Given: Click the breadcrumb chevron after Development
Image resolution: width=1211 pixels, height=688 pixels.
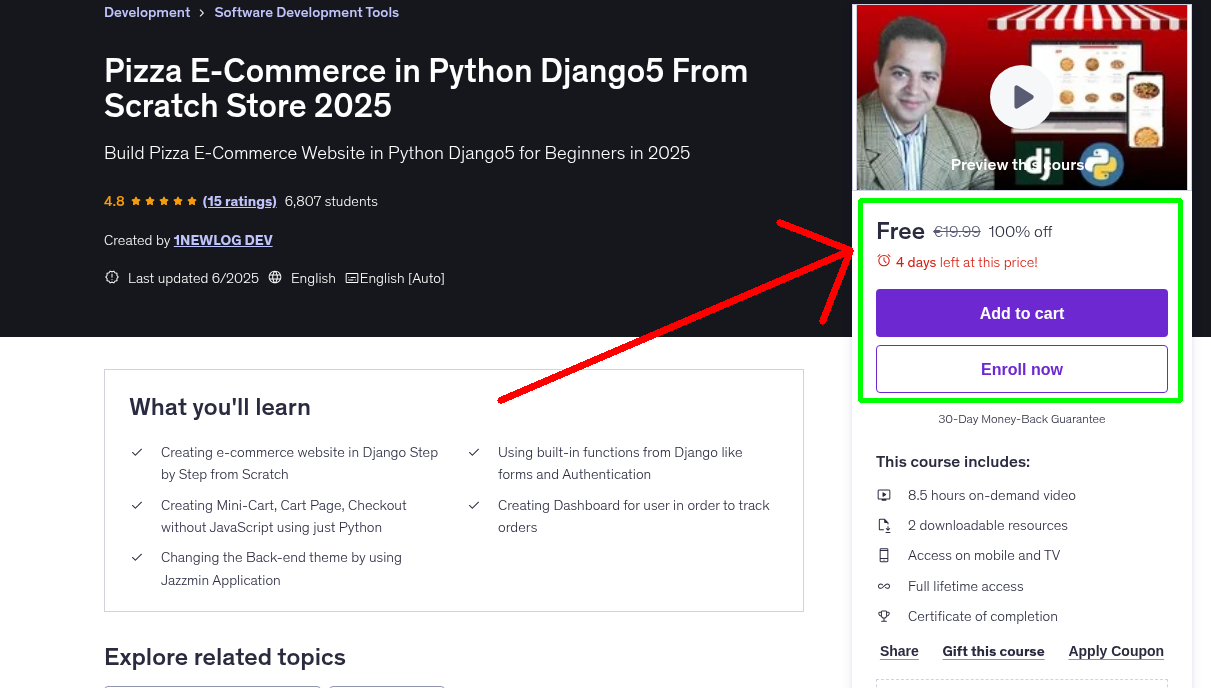Looking at the screenshot, I should [x=202, y=13].
